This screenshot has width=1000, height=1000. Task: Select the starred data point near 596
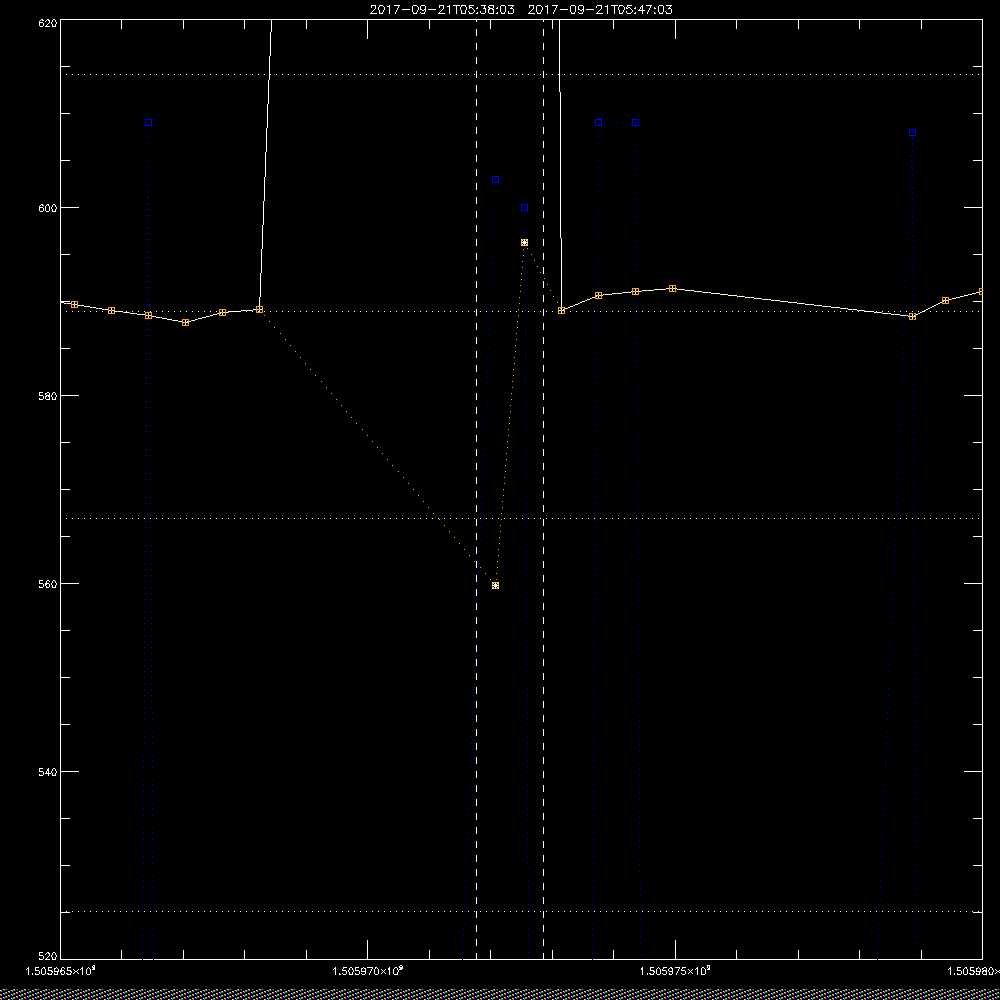[x=524, y=242]
